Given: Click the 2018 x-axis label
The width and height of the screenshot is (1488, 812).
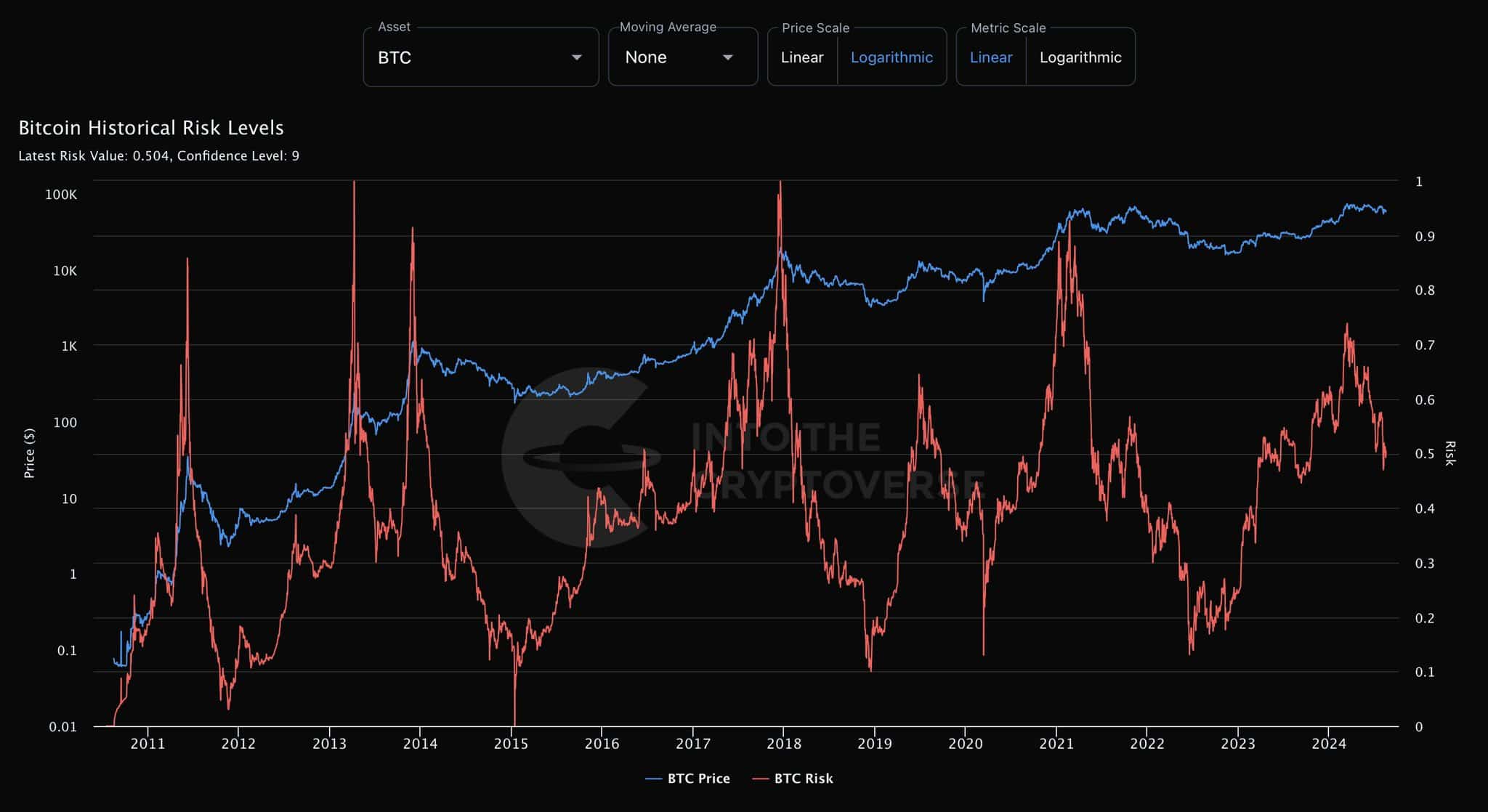Looking at the screenshot, I should [x=784, y=744].
